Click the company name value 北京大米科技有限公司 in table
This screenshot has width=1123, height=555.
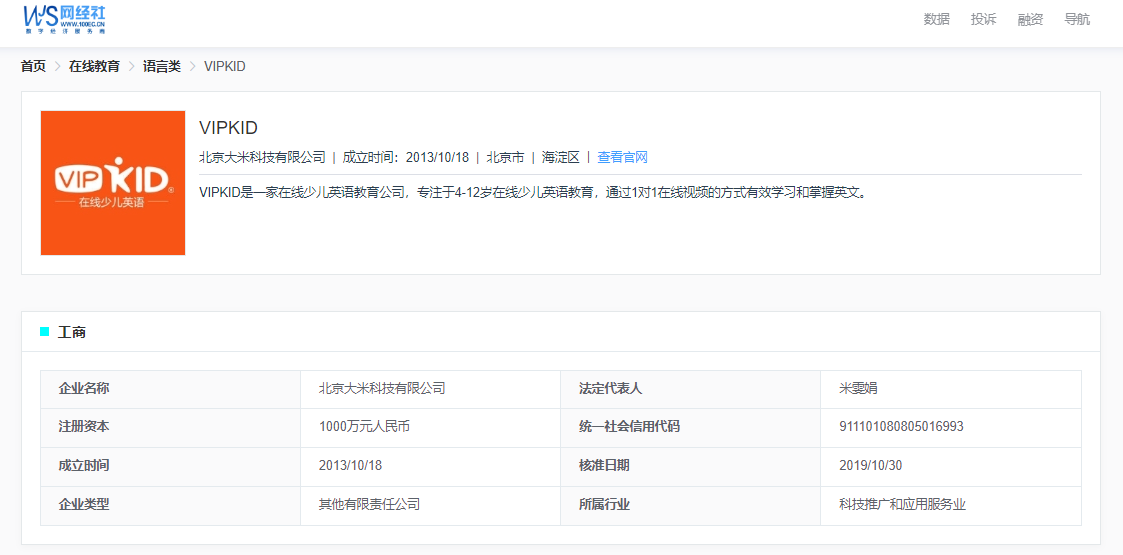pyautogui.click(x=381, y=388)
